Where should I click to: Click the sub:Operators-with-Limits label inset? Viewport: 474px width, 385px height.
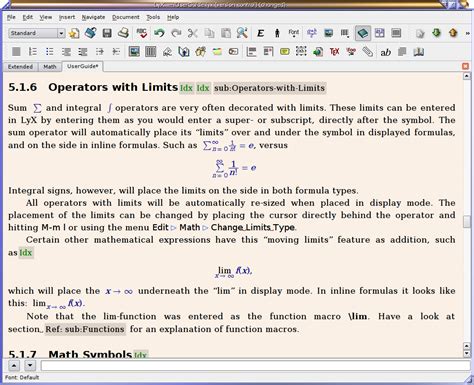[269, 88]
